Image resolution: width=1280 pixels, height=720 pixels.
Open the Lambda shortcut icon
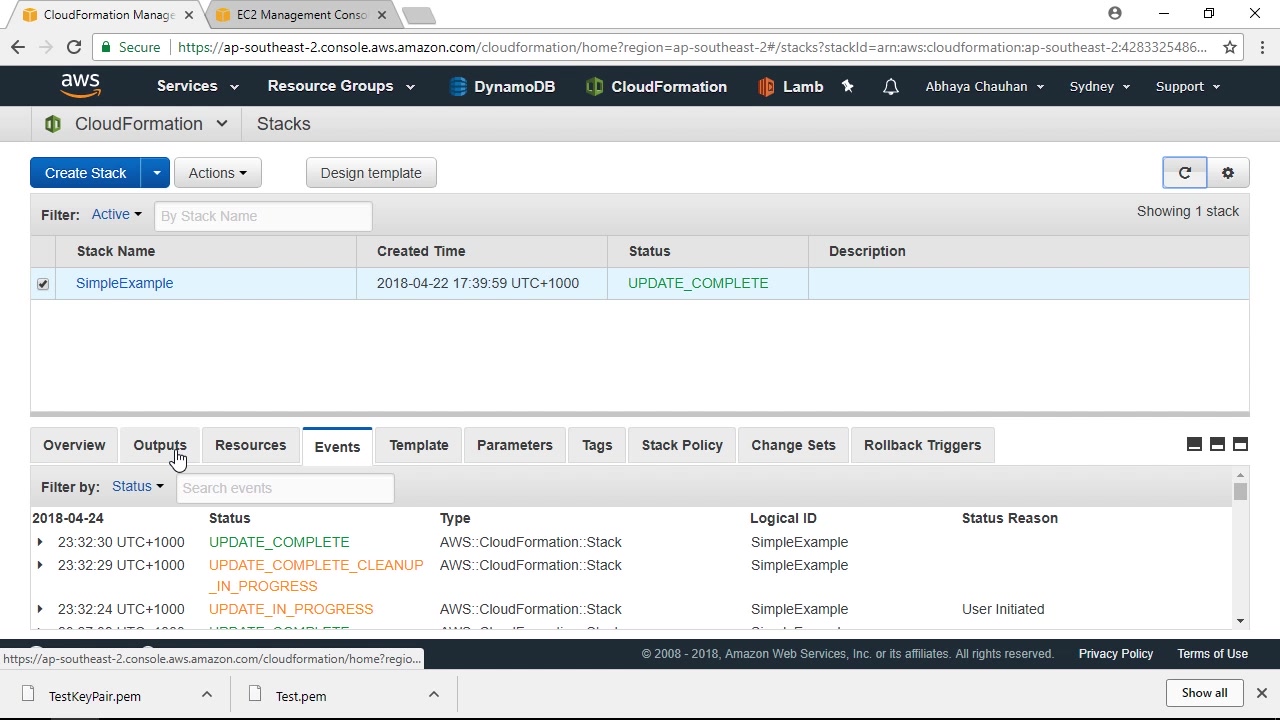coord(766,87)
